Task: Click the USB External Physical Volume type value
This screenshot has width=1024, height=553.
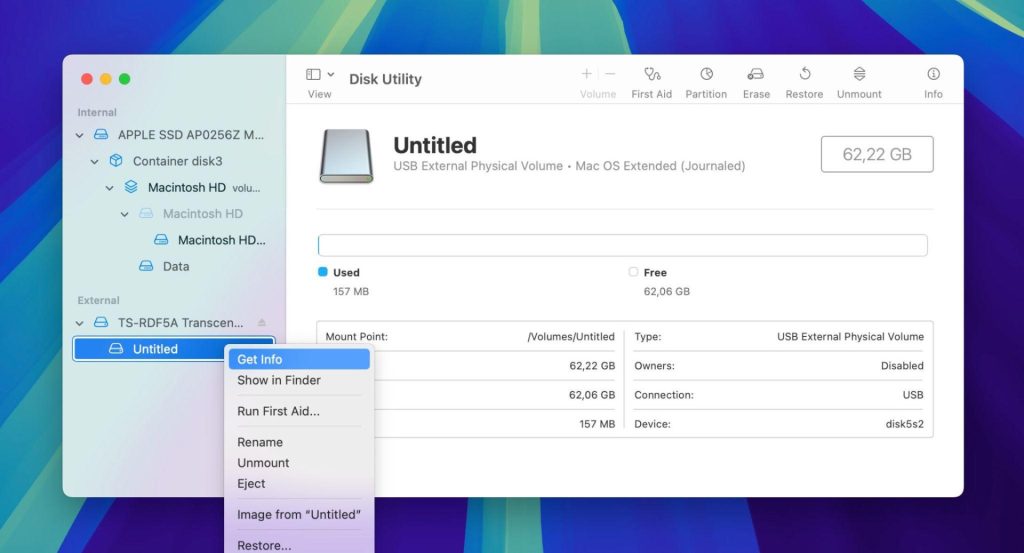Action: click(x=850, y=337)
